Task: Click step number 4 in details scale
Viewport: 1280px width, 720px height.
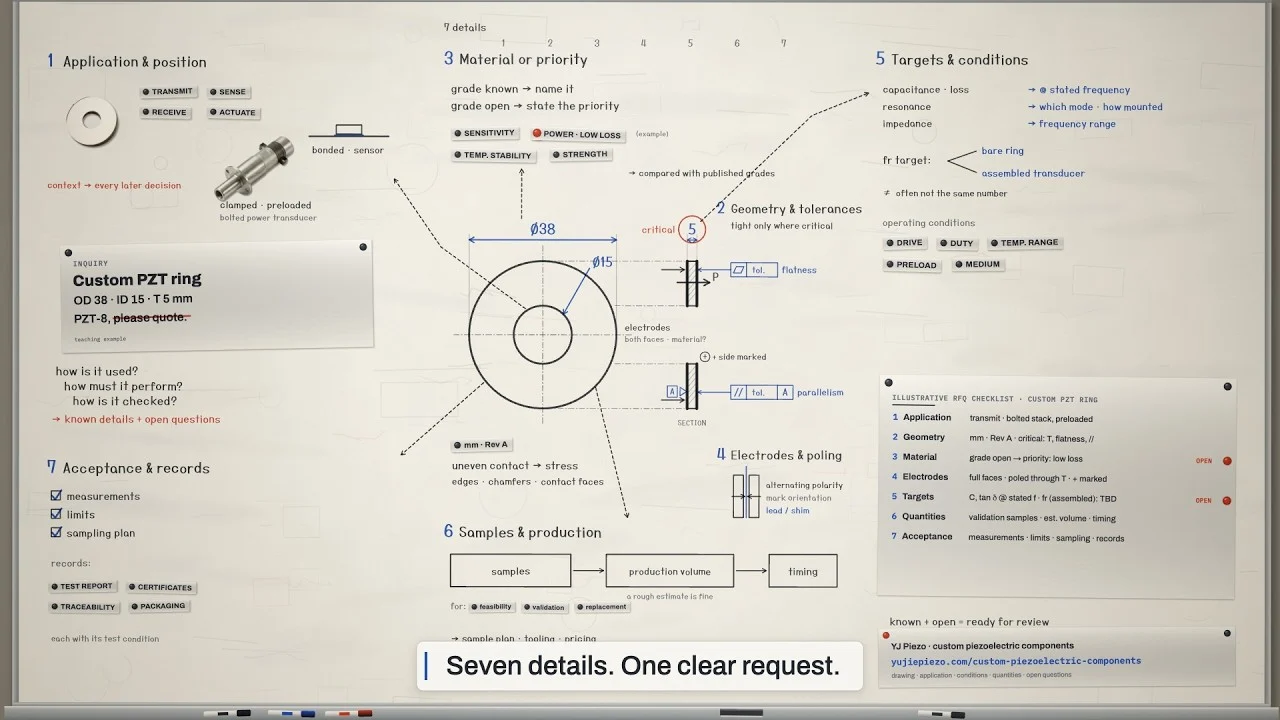Action: point(643,43)
